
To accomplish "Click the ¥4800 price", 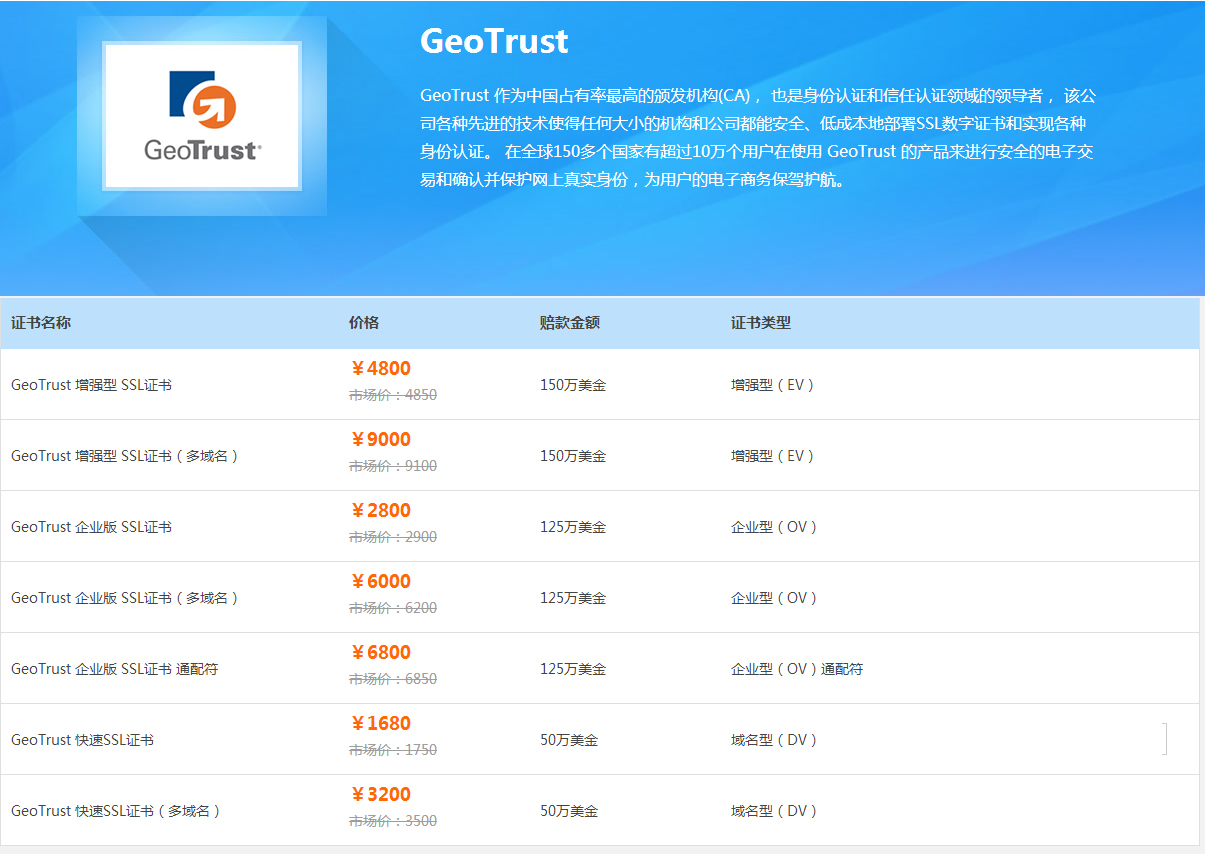I will pos(380,369).
